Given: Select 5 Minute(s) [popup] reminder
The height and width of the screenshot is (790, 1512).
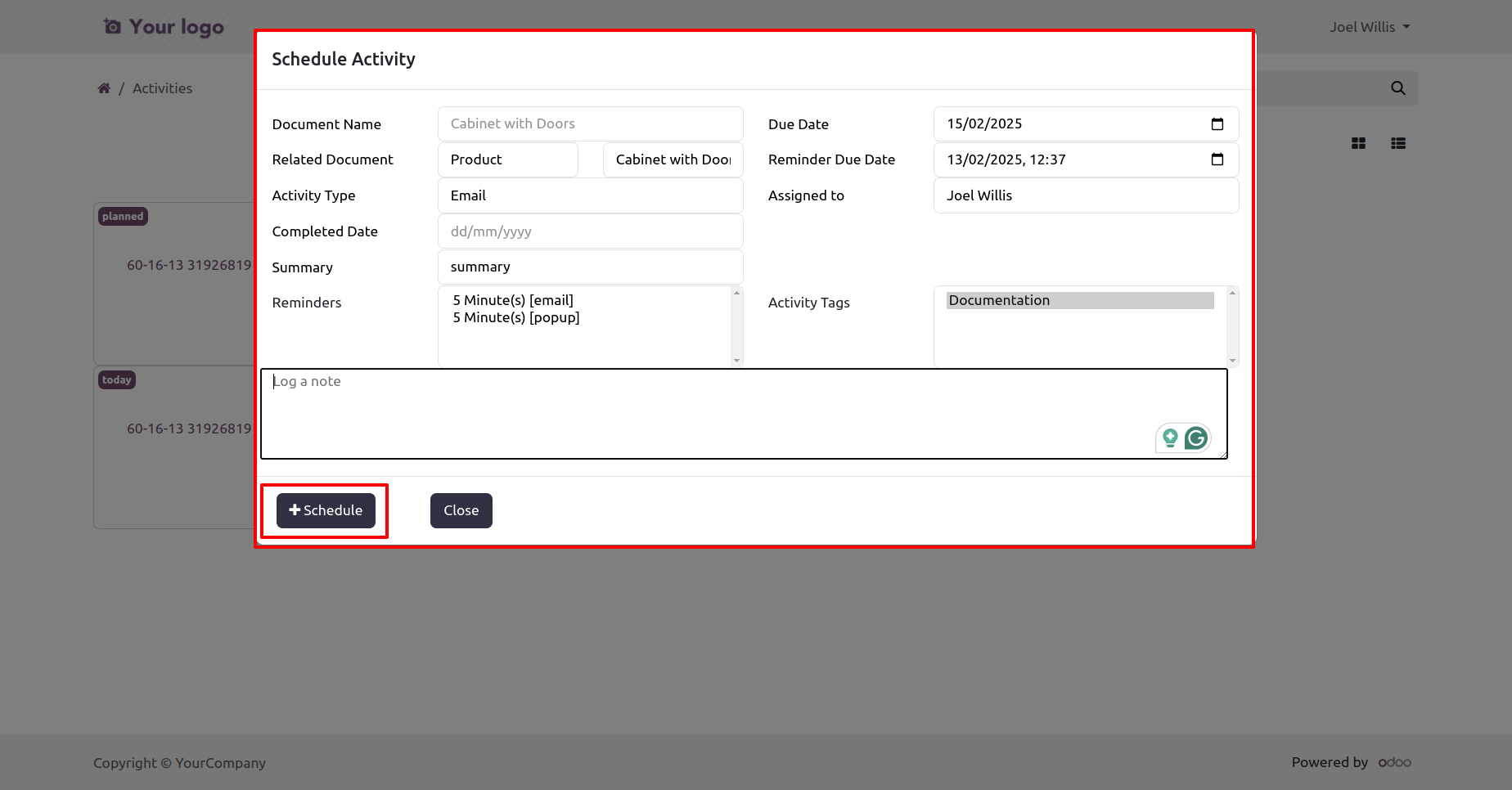Looking at the screenshot, I should pos(516,317).
